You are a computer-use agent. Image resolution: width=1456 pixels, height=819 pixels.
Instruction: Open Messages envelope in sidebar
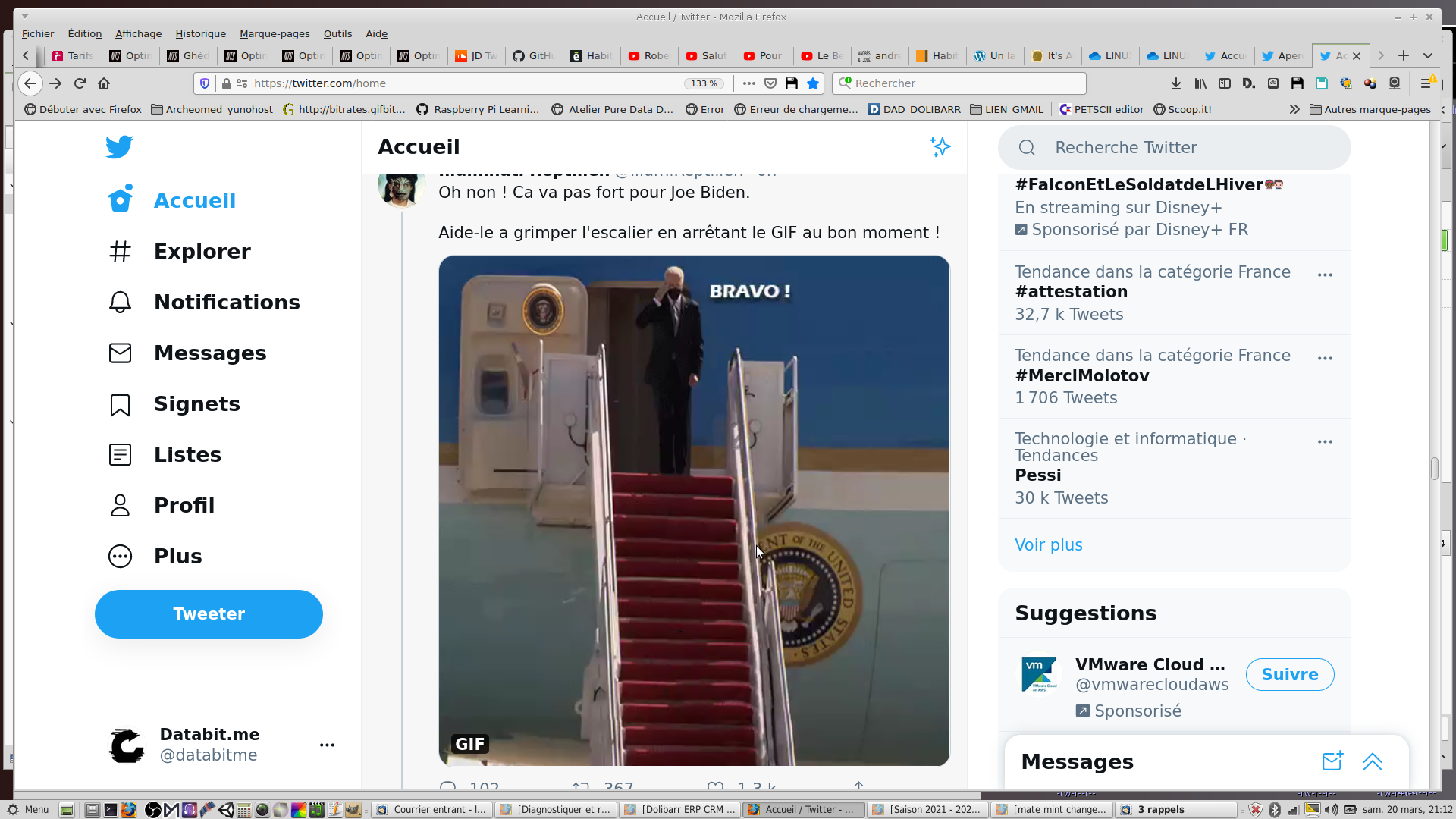(x=120, y=353)
